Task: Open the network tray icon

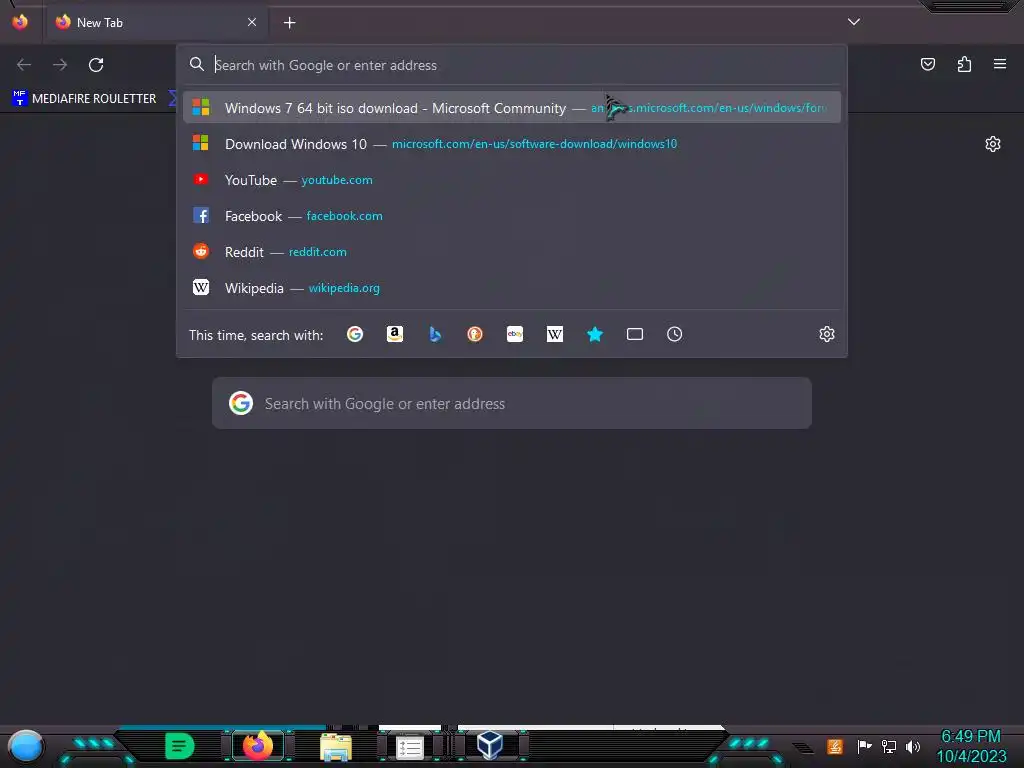Action: 889,746
